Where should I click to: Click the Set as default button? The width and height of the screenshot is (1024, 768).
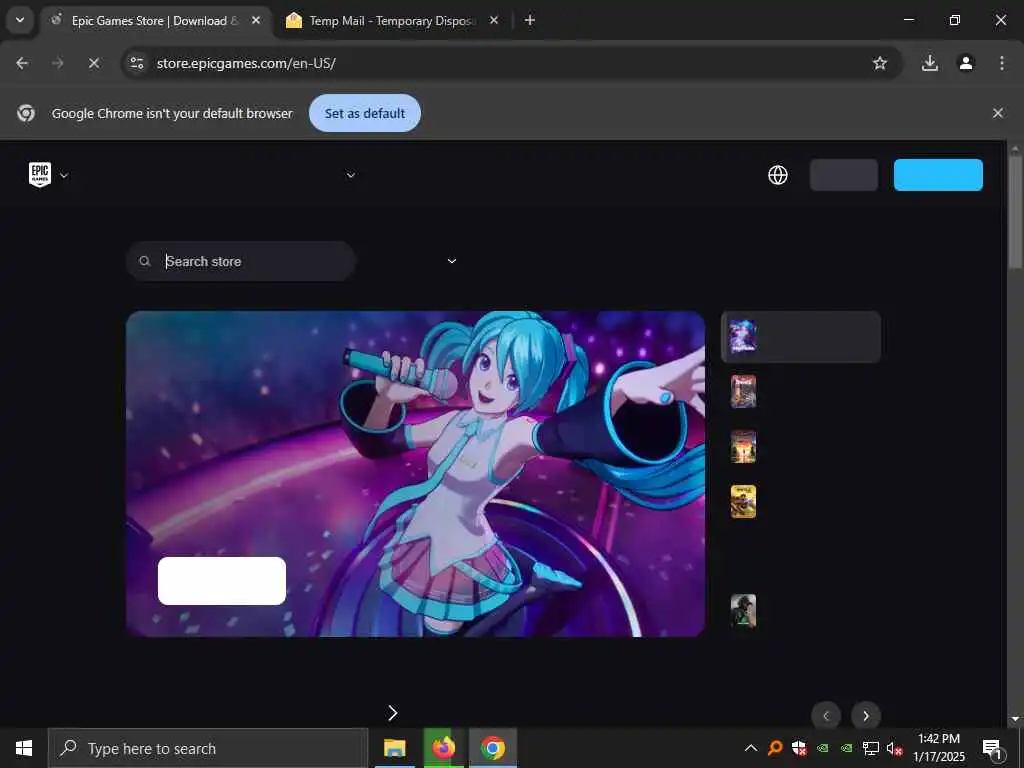(365, 113)
